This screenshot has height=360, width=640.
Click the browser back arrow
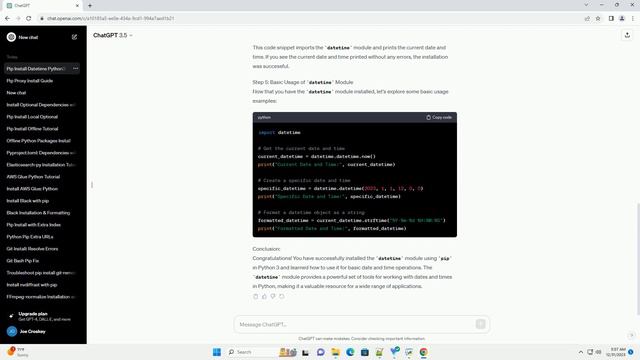click(x=7, y=18)
